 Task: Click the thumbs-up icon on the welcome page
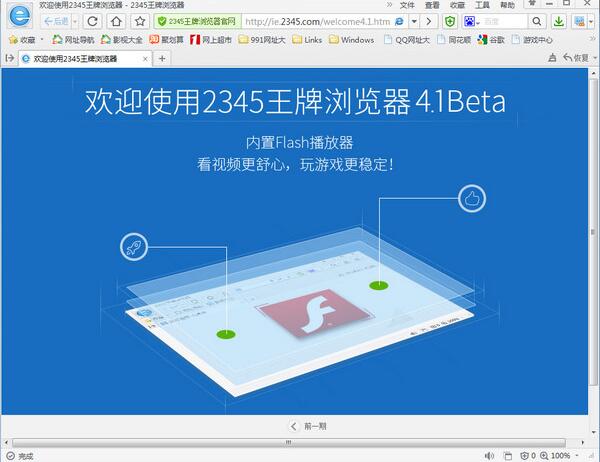[470, 198]
